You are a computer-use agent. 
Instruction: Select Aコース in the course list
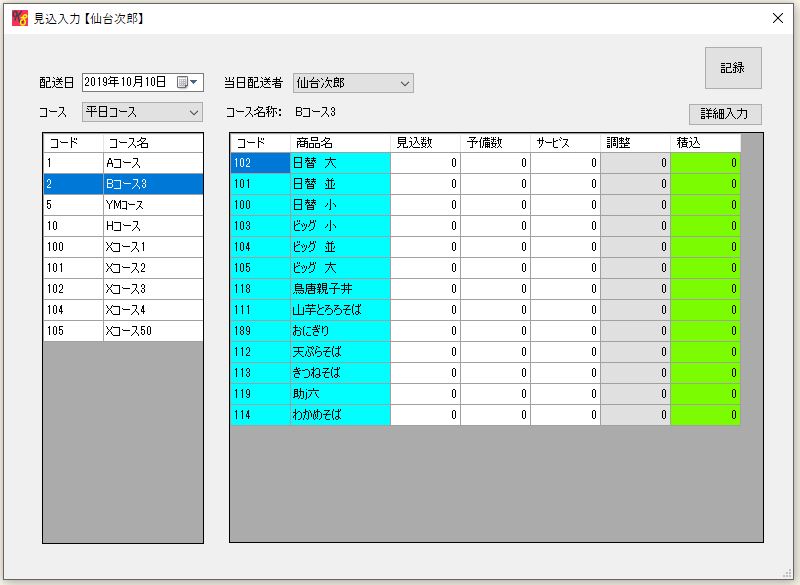point(152,163)
